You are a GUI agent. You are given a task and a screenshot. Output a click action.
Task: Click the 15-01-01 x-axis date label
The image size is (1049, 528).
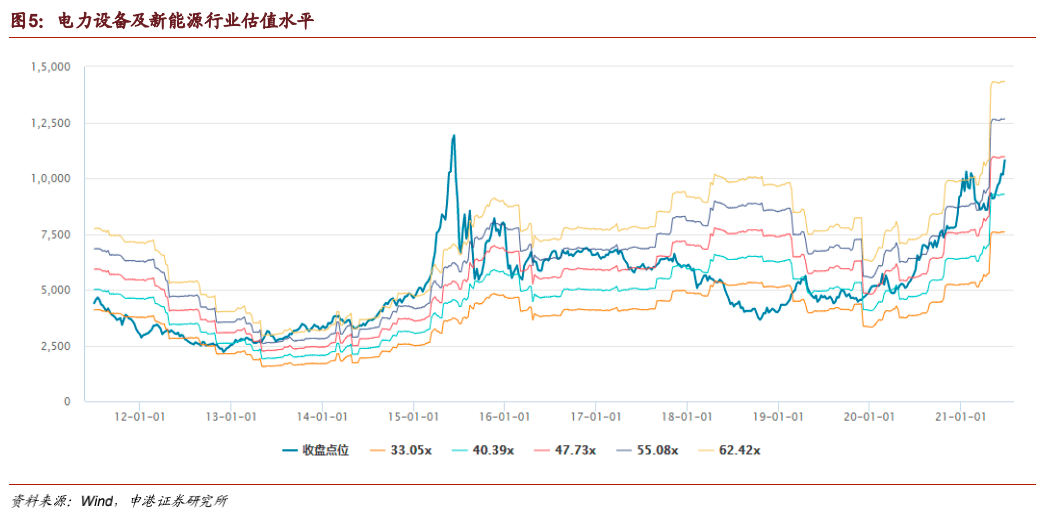413,416
